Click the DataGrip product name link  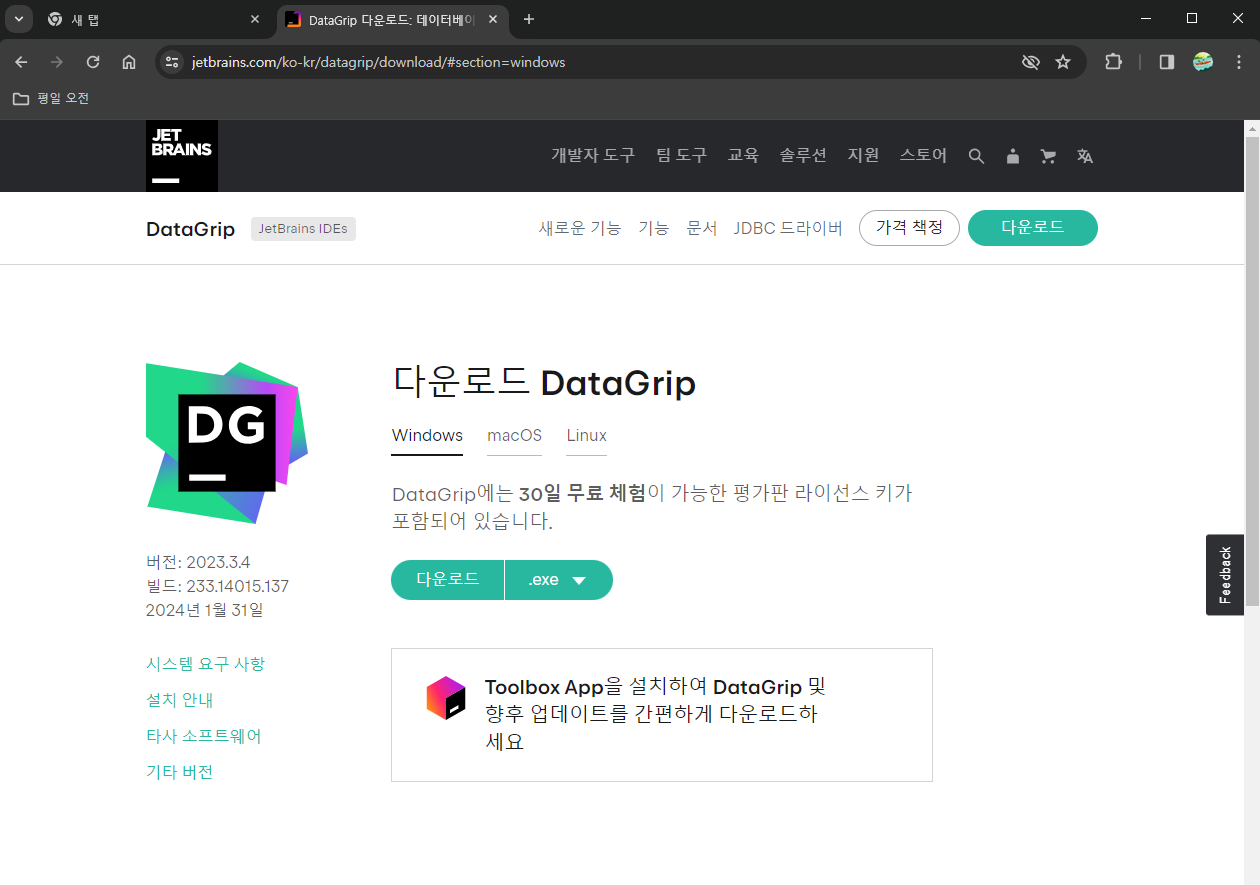point(190,229)
